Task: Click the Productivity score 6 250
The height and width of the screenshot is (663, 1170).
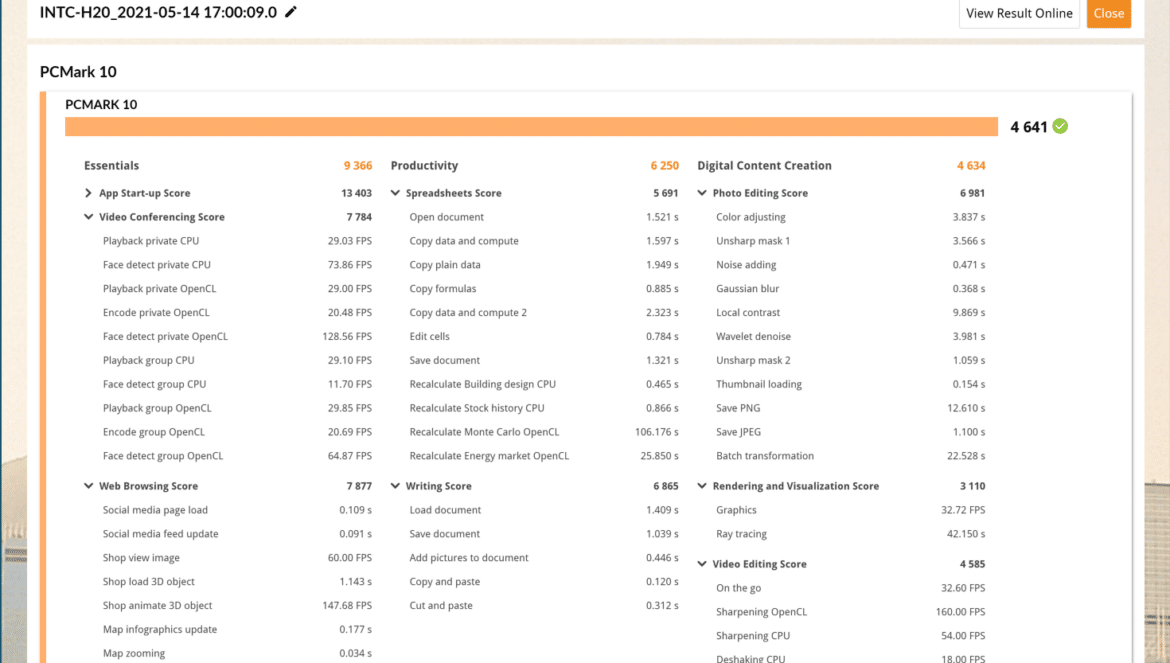Action: (x=665, y=166)
